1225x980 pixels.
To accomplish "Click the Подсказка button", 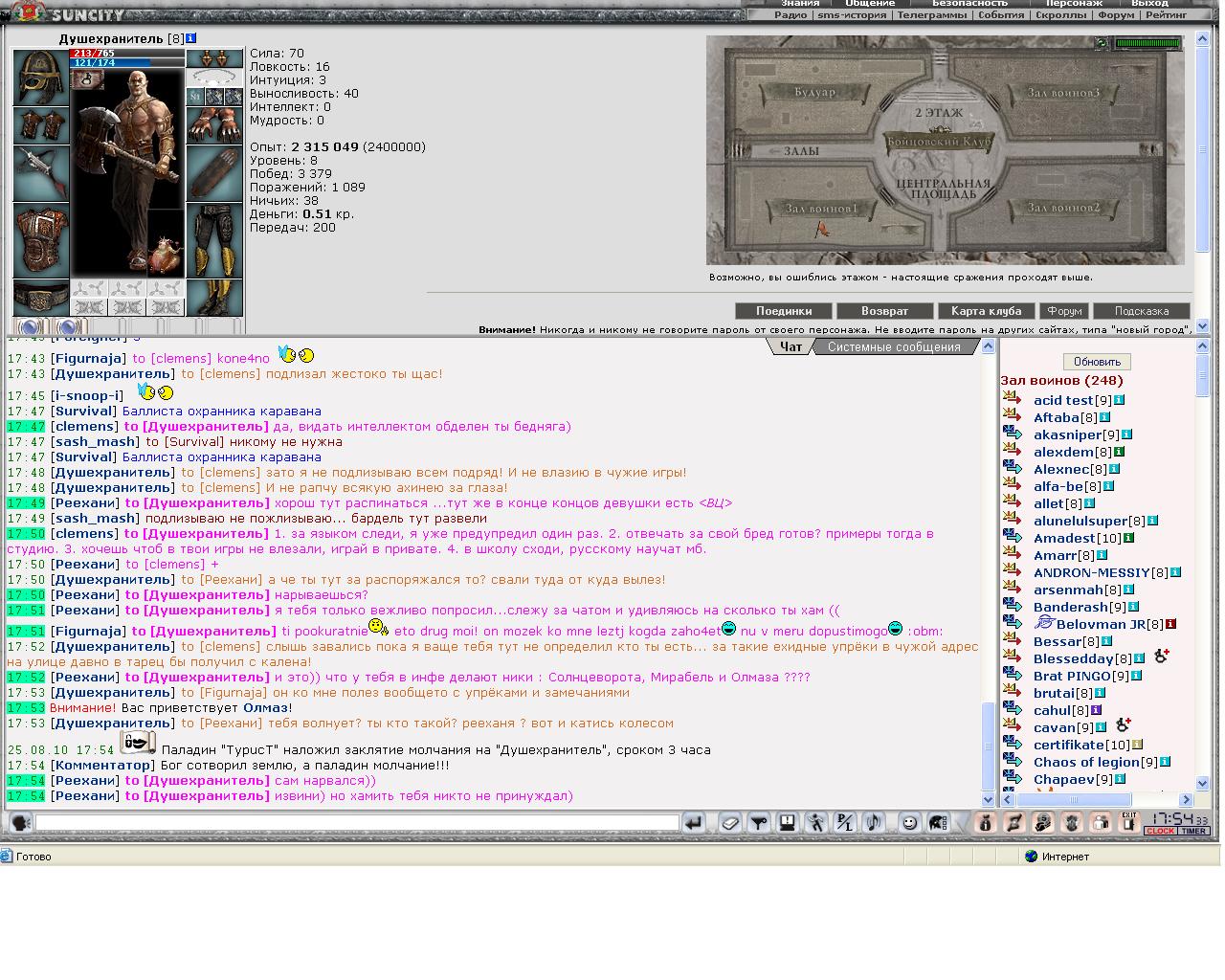I will tap(1142, 311).
